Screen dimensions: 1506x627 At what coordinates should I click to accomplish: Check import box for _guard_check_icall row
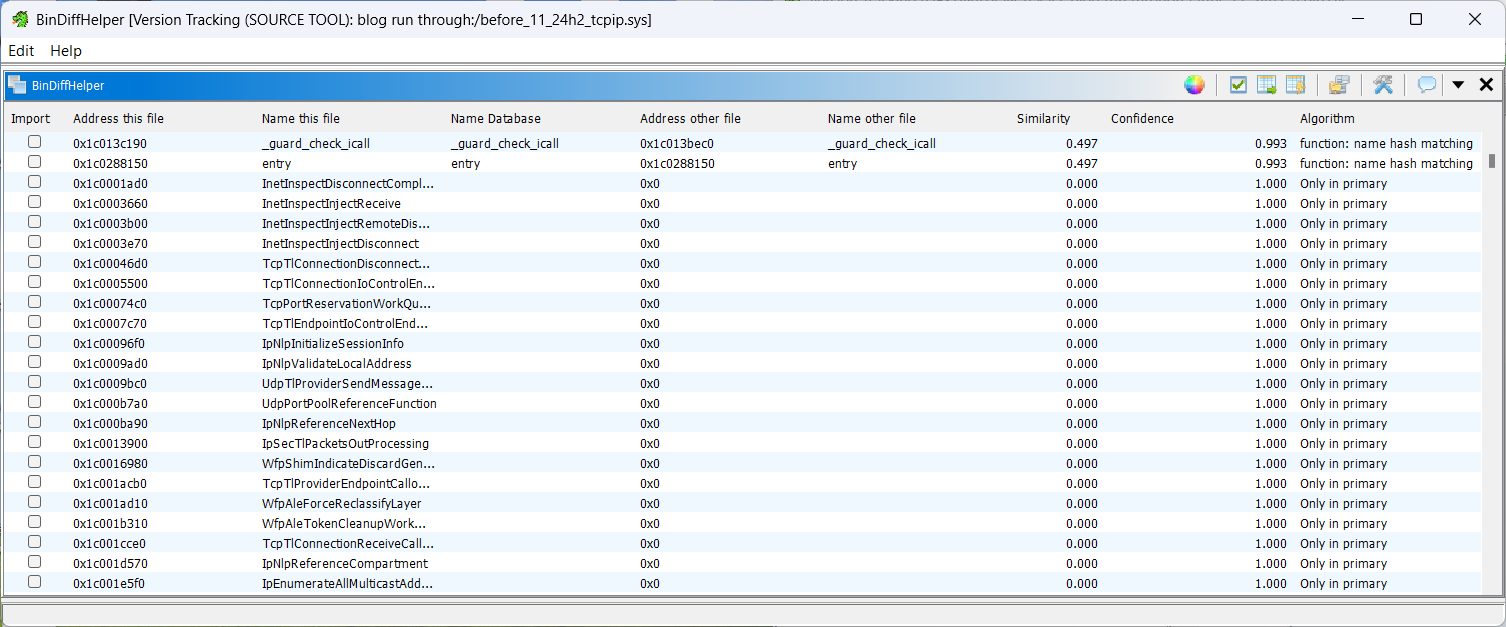tap(34, 142)
